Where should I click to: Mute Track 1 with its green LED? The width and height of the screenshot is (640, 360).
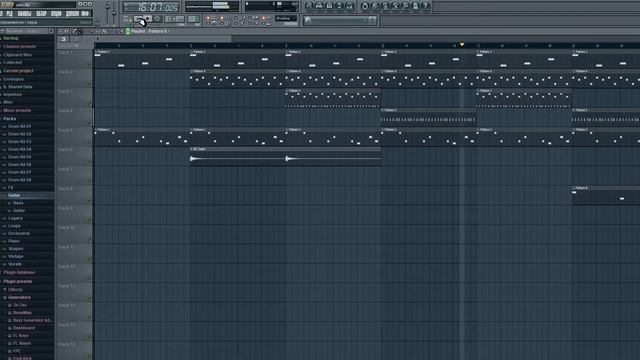point(90,65)
